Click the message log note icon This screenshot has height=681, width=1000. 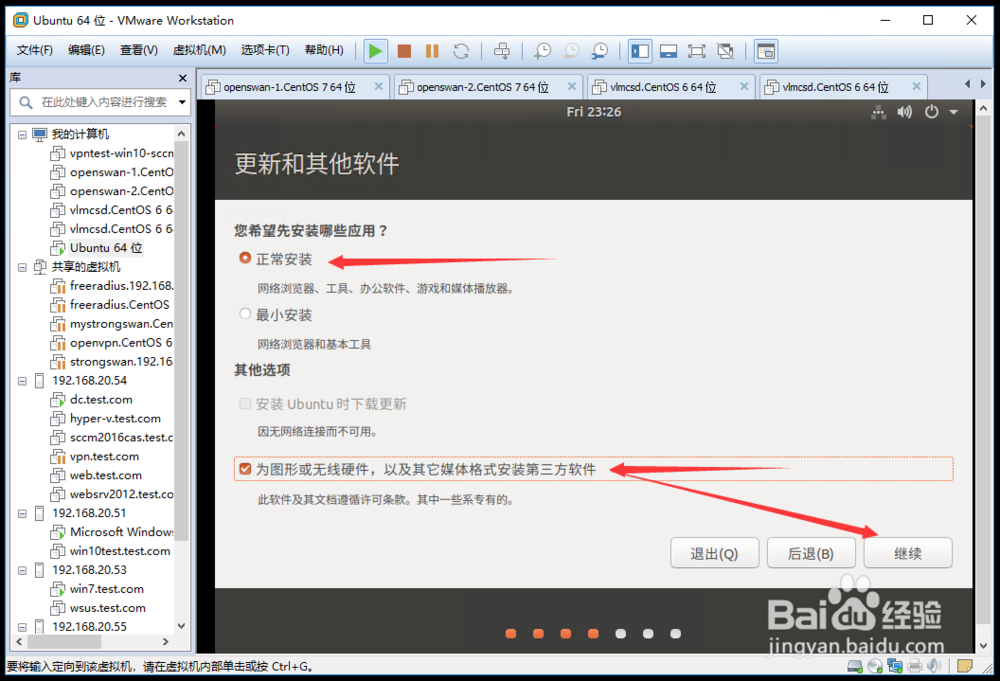coord(965,666)
